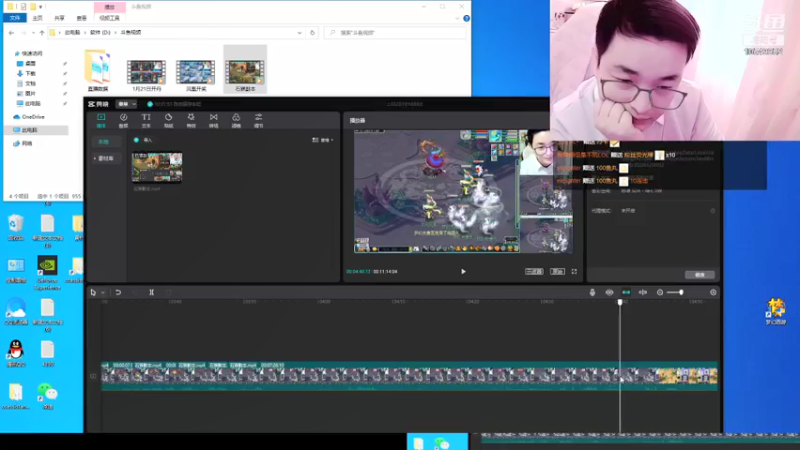Click the Modify button in properties panel
800x450 pixels.
699,274
